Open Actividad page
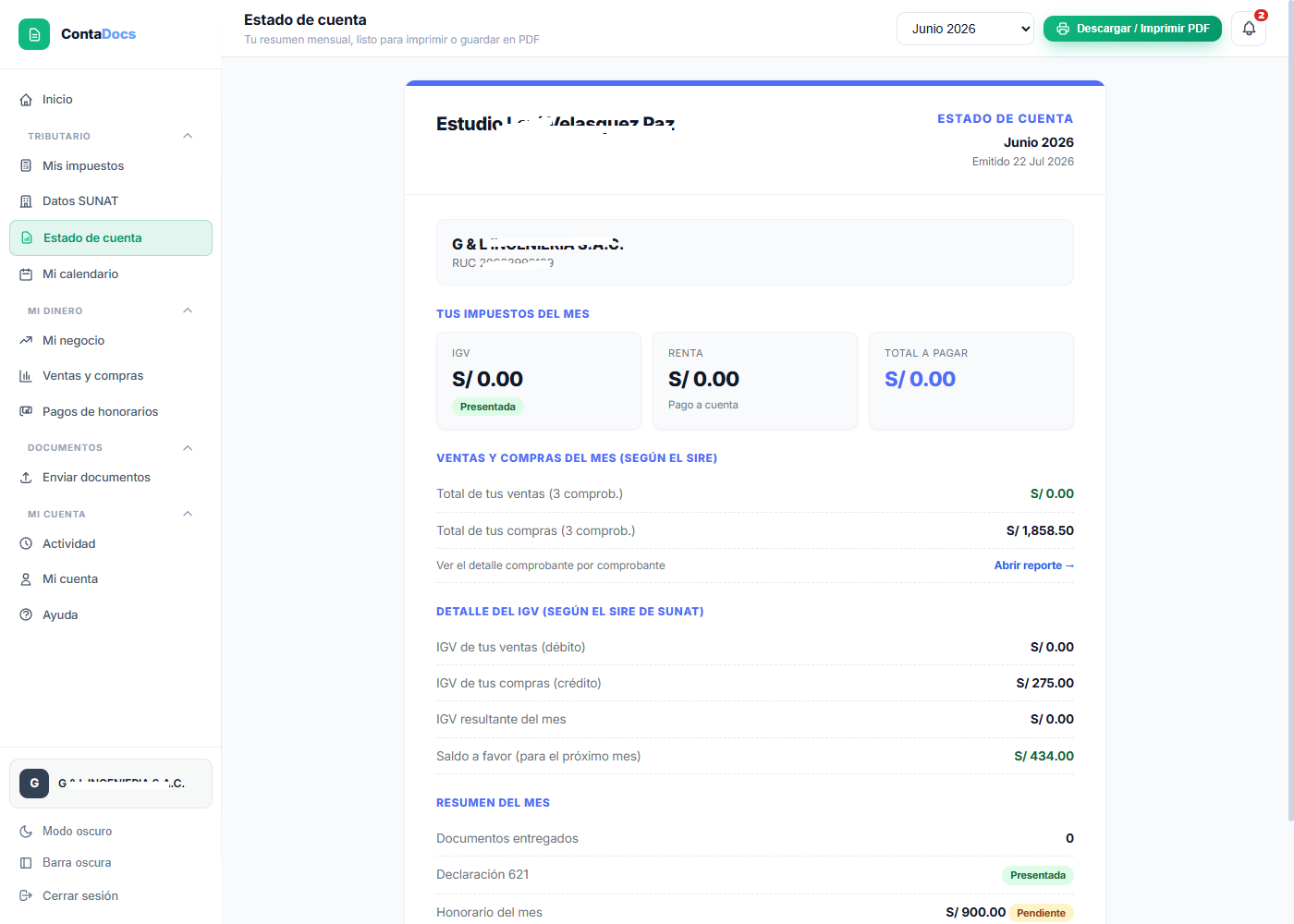Screen dimensions: 1294x924 click(111, 544)
